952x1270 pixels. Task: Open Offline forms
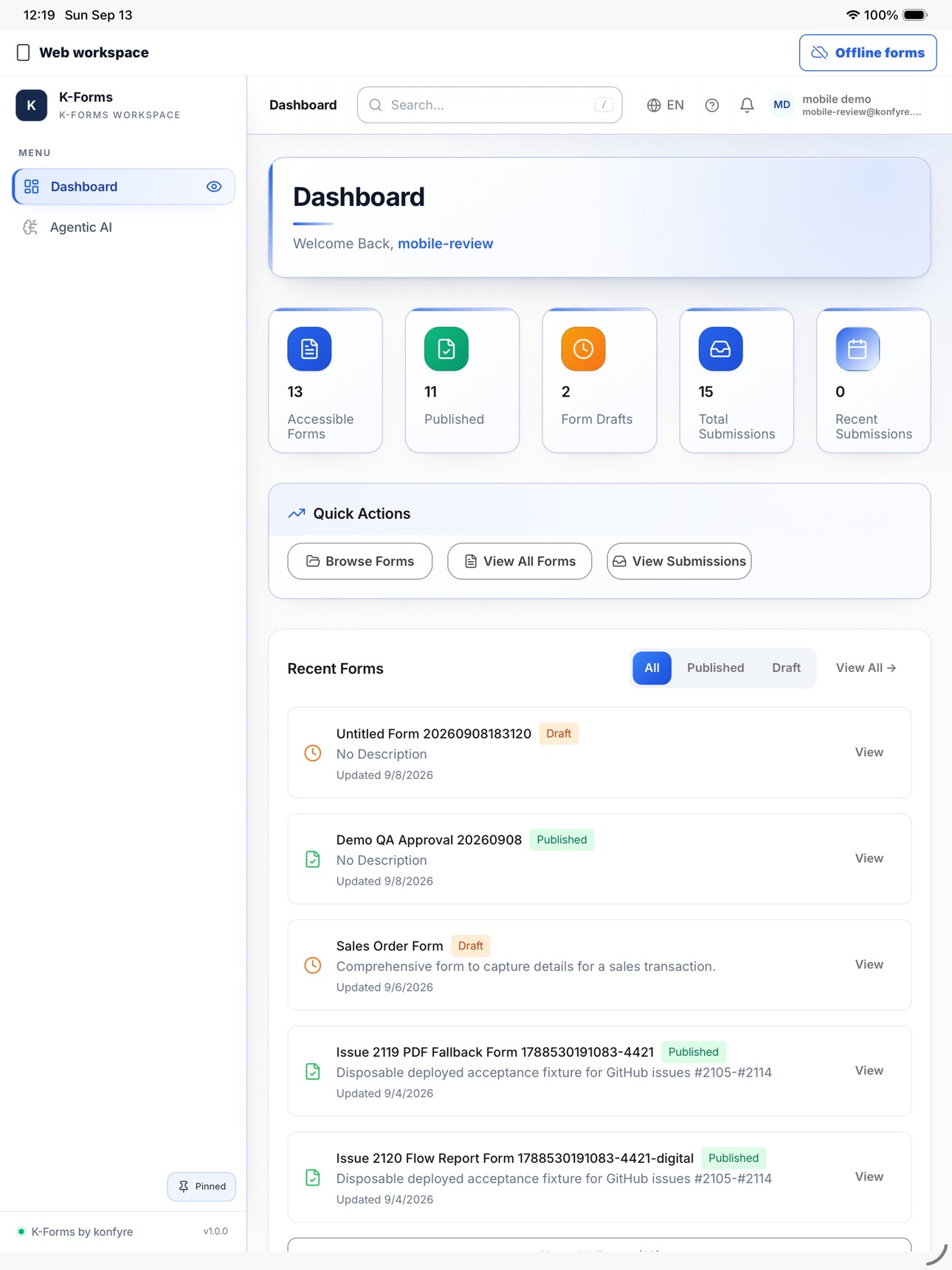(868, 52)
